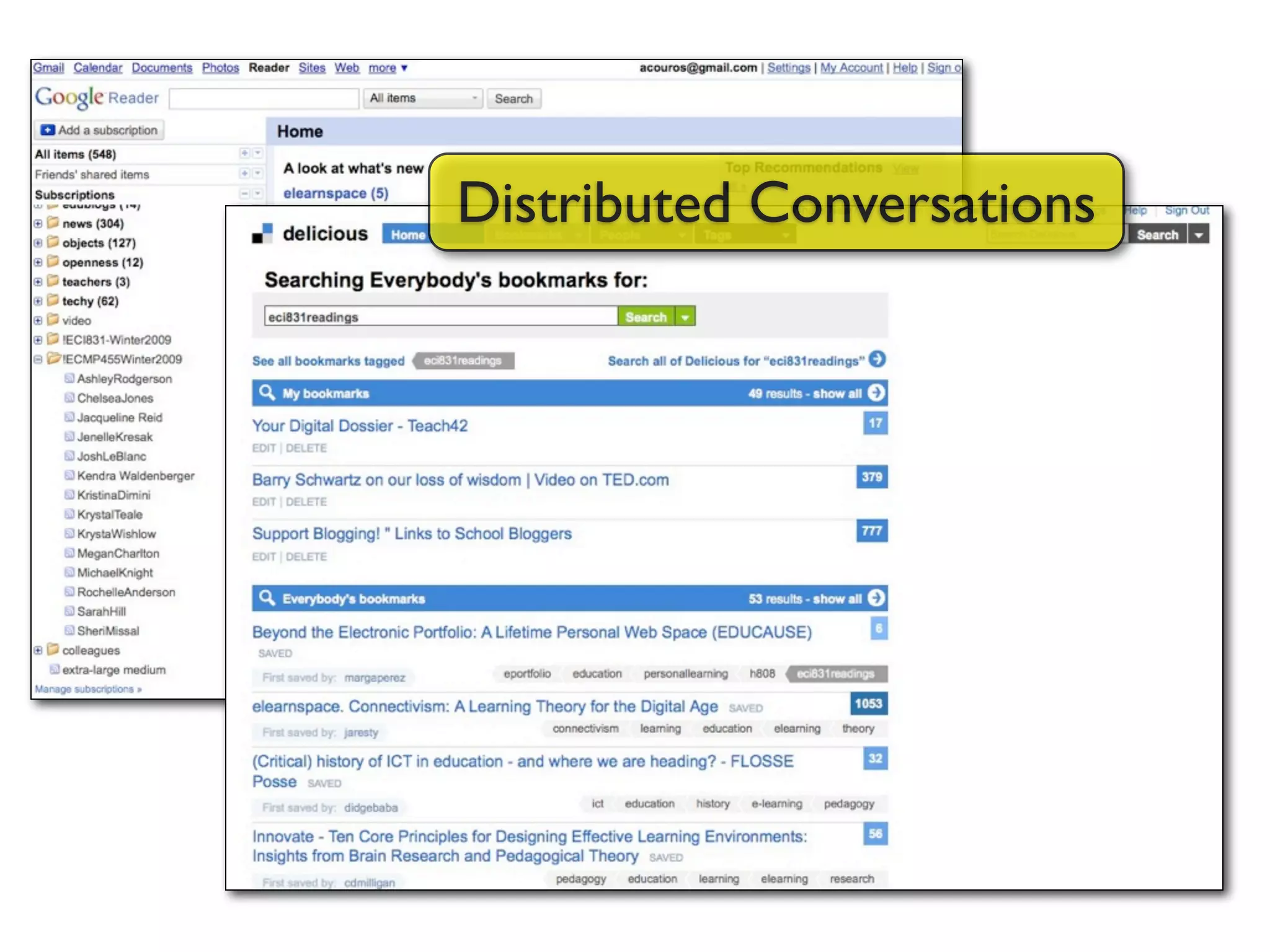Open the MichaelKnight feed

click(115, 573)
